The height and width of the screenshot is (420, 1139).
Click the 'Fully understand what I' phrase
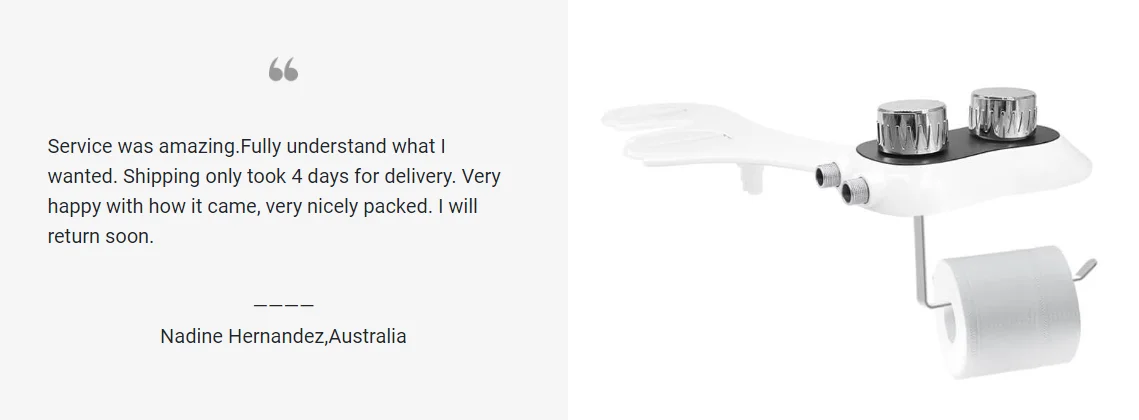(342, 146)
